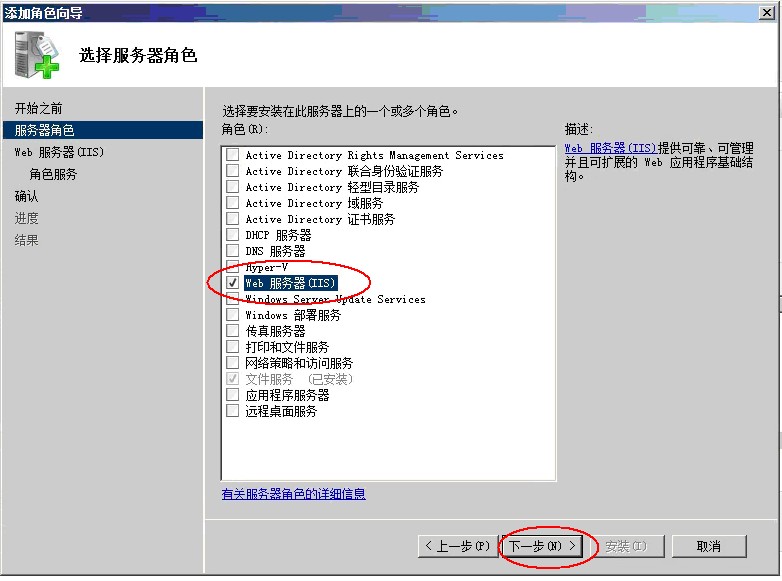Screen dimensions: 782x581
Task: Check Active Directory Rights Management Services
Action: [232, 155]
